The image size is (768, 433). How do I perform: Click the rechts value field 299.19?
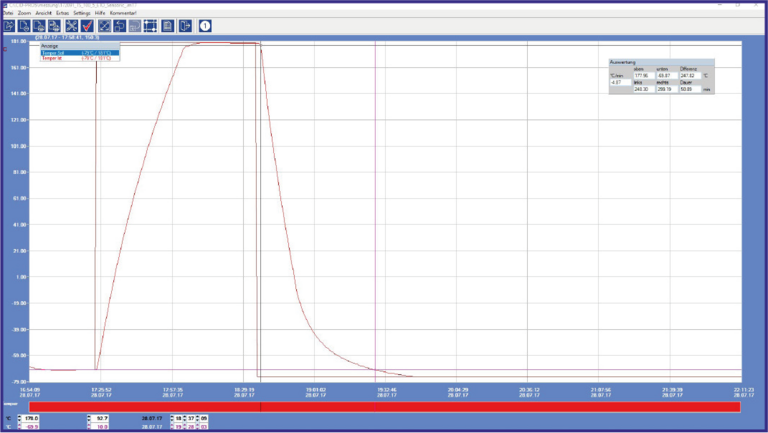pos(667,90)
